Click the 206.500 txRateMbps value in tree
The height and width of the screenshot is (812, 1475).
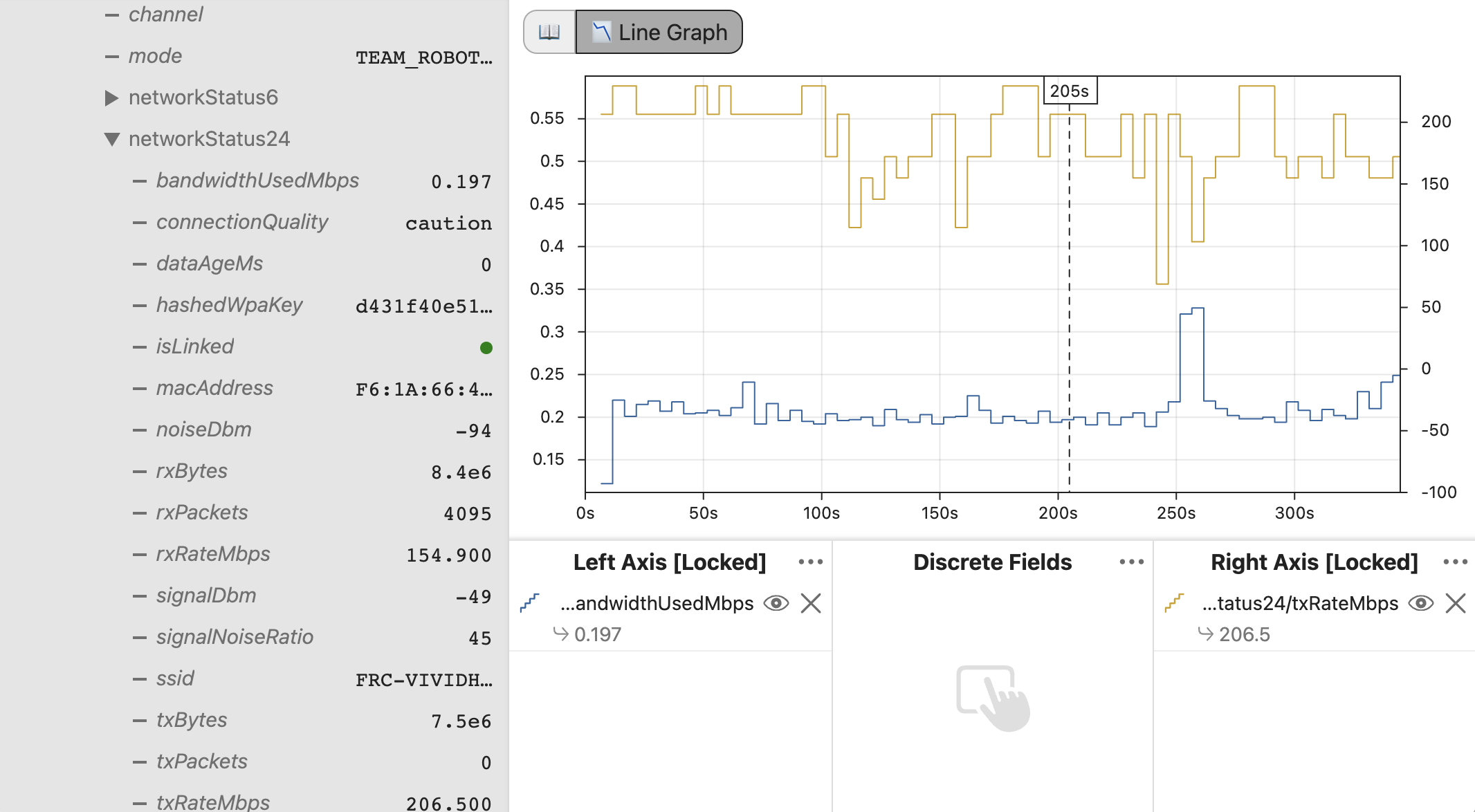[x=449, y=804]
